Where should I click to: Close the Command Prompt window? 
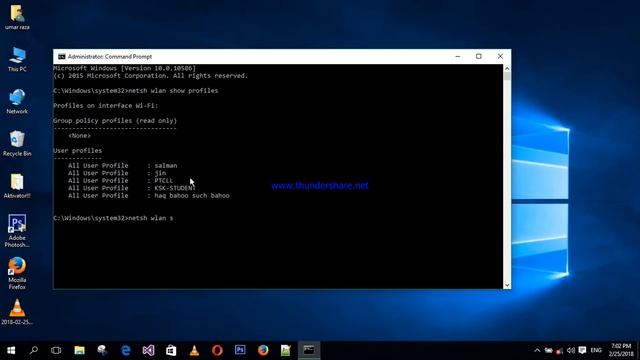[500, 56]
